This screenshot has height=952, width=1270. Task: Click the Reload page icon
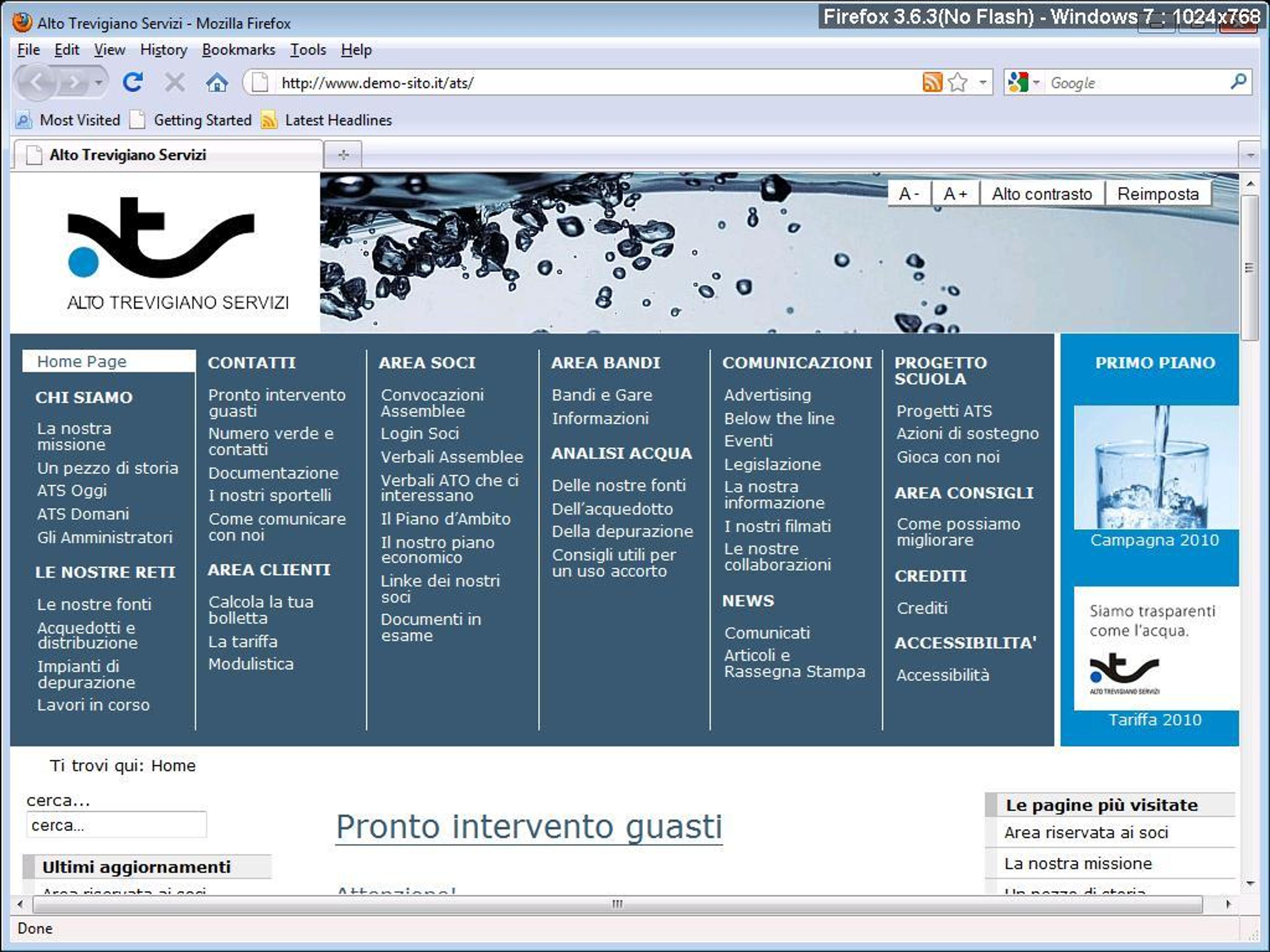click(x=133, y=83)
